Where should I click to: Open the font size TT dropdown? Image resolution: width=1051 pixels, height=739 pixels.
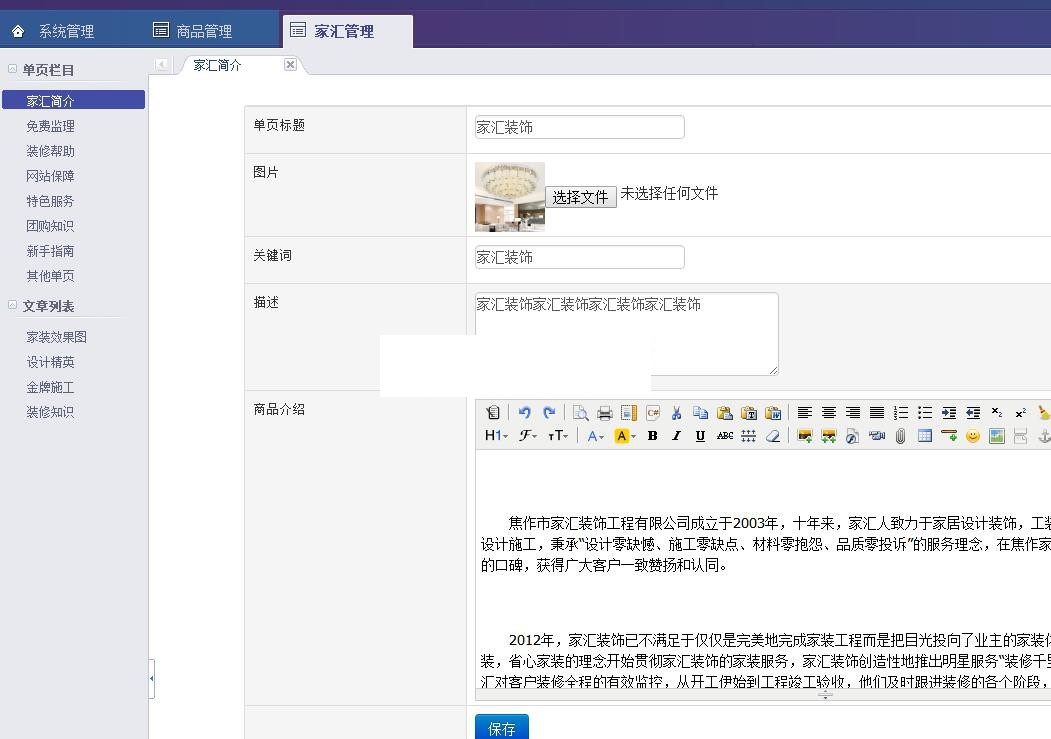pyautogui.click(x=558, y=436)
